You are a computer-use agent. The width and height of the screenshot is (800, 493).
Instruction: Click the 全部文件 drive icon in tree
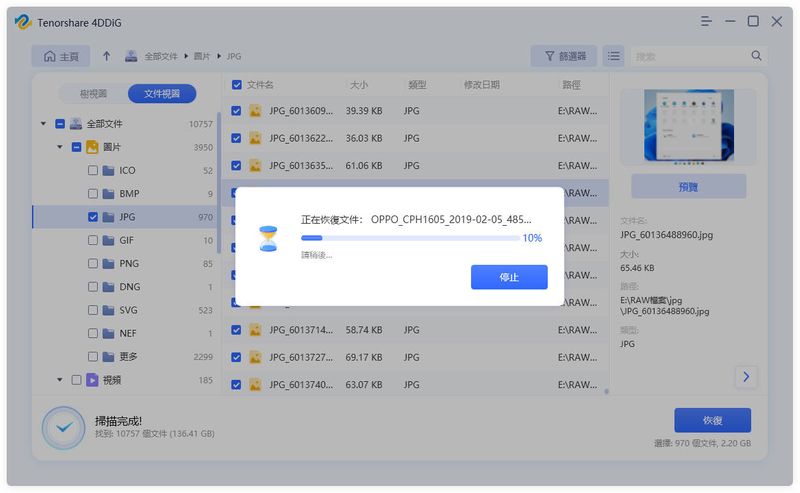pos(76,124)
